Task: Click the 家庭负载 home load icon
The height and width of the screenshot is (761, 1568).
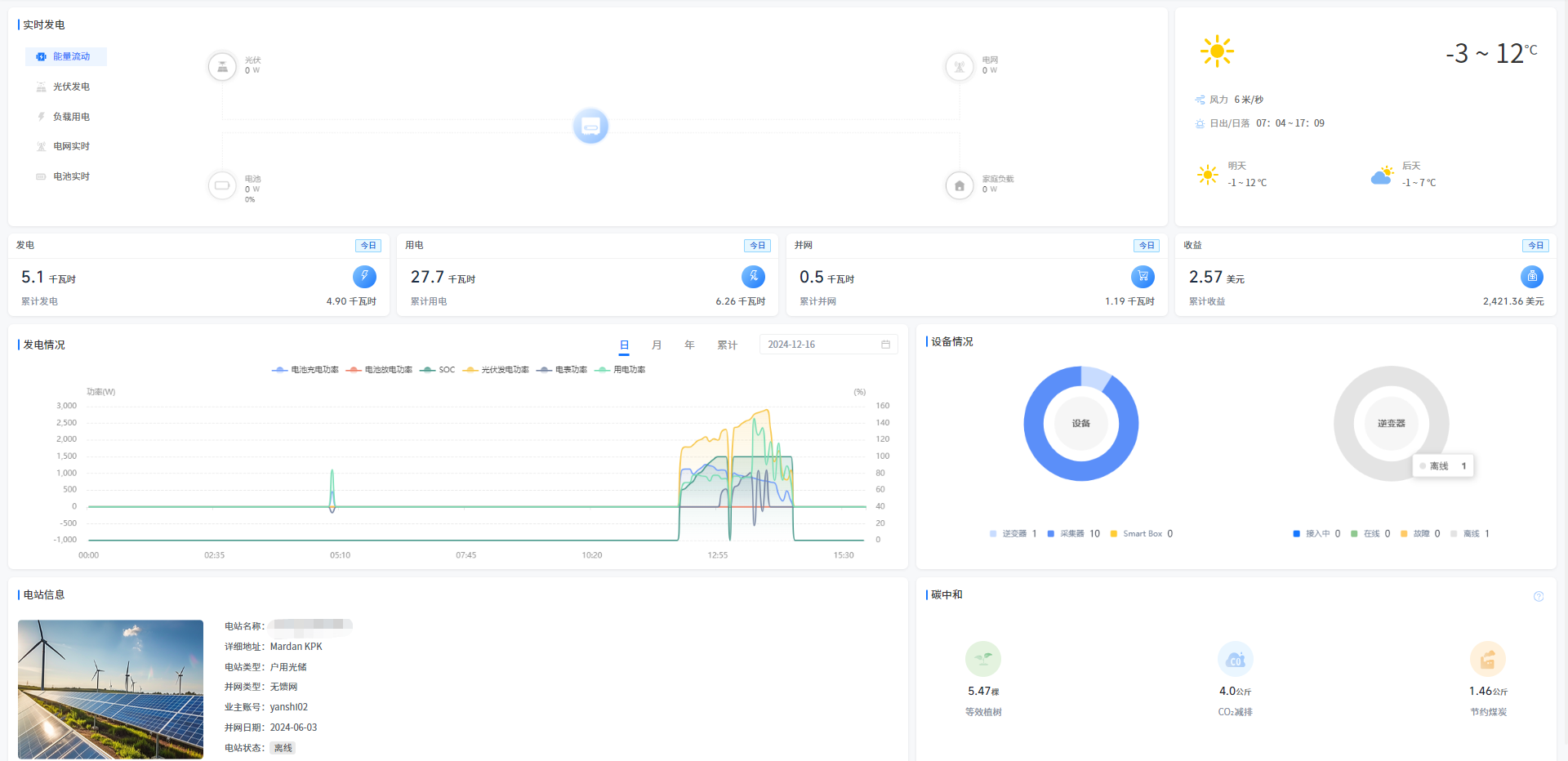Action: coord(960,185)
